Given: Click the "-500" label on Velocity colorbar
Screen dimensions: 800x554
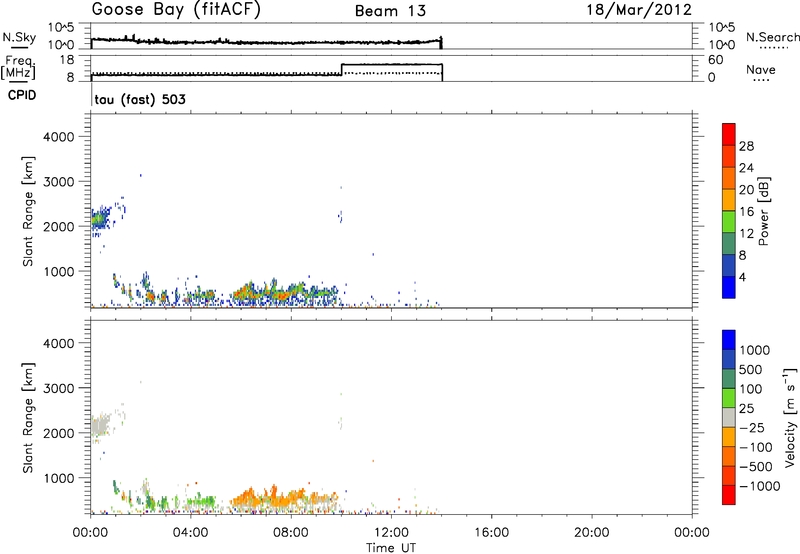Looking at the screenshot, I should pyautogui.click(x=755, y=467).
